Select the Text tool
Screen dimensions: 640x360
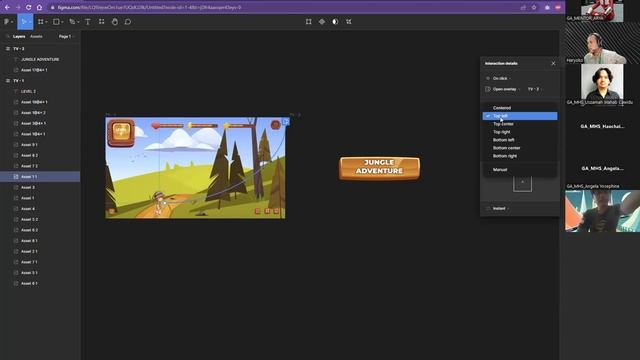point(88,22)
